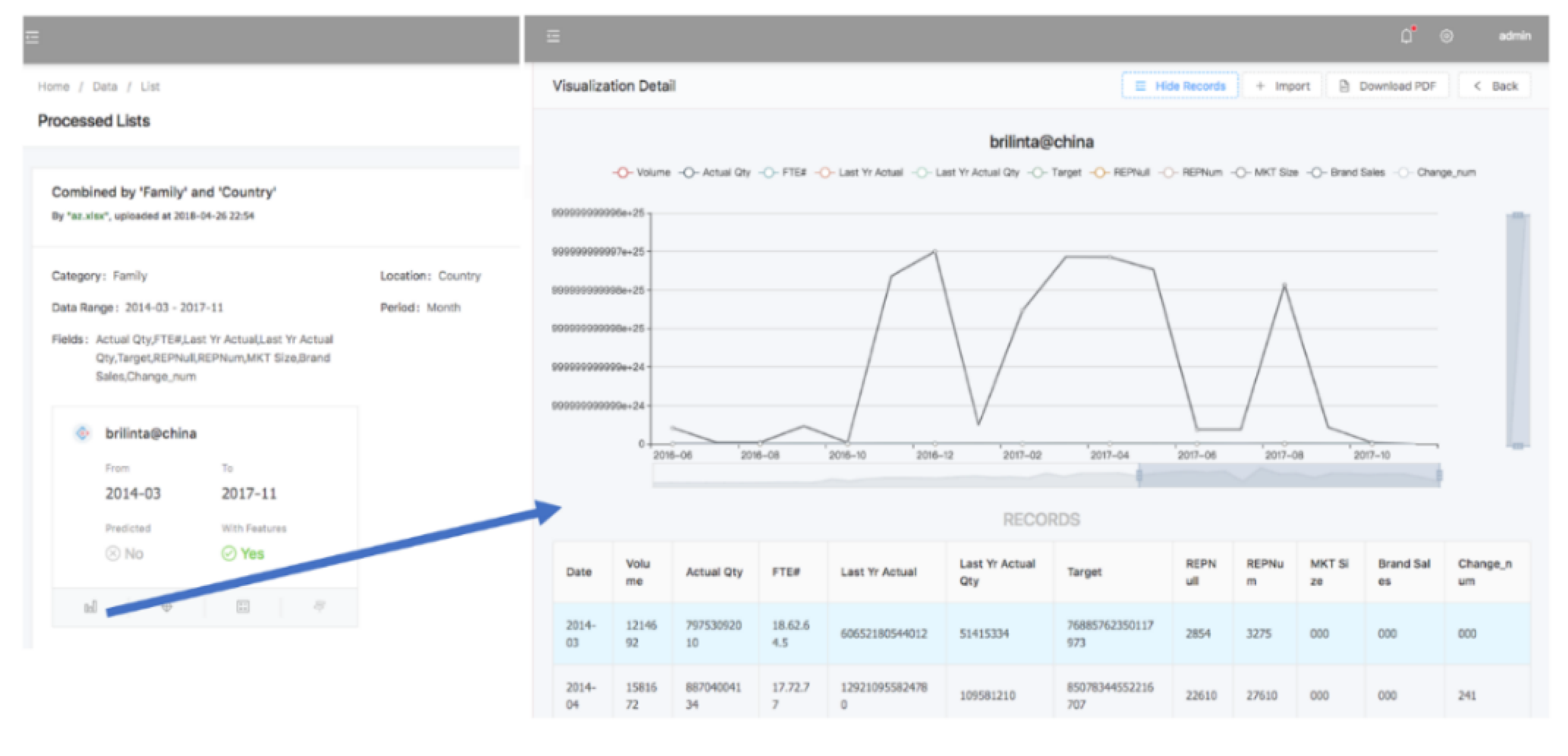Click vertical data zoom slider on chart right
The width and height of the screenshot is (1568, 756).
click(1518, 329)
